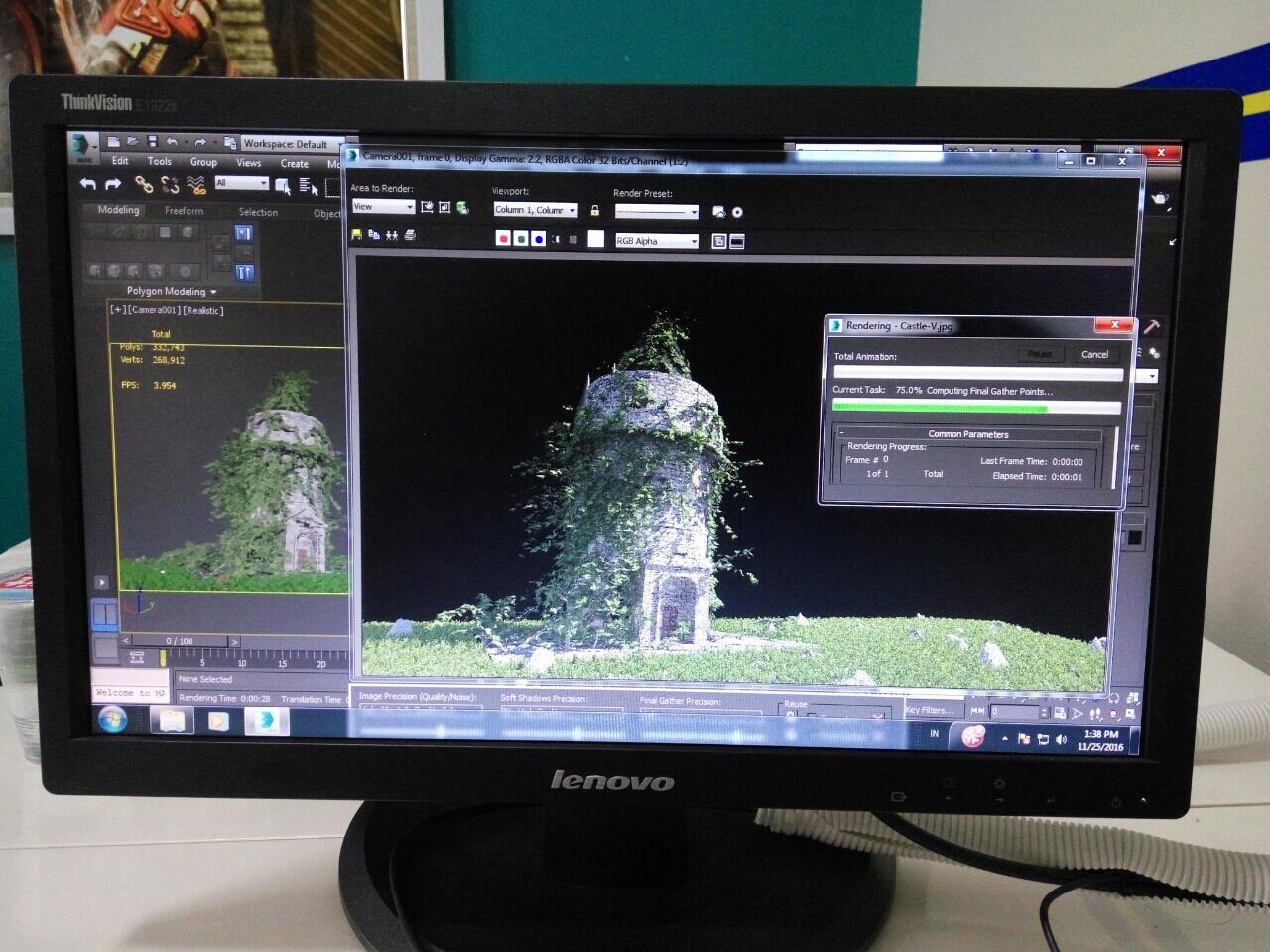Expand the Polygon Modeling panel arrow

pyautogui.click(x=212, y=292)
